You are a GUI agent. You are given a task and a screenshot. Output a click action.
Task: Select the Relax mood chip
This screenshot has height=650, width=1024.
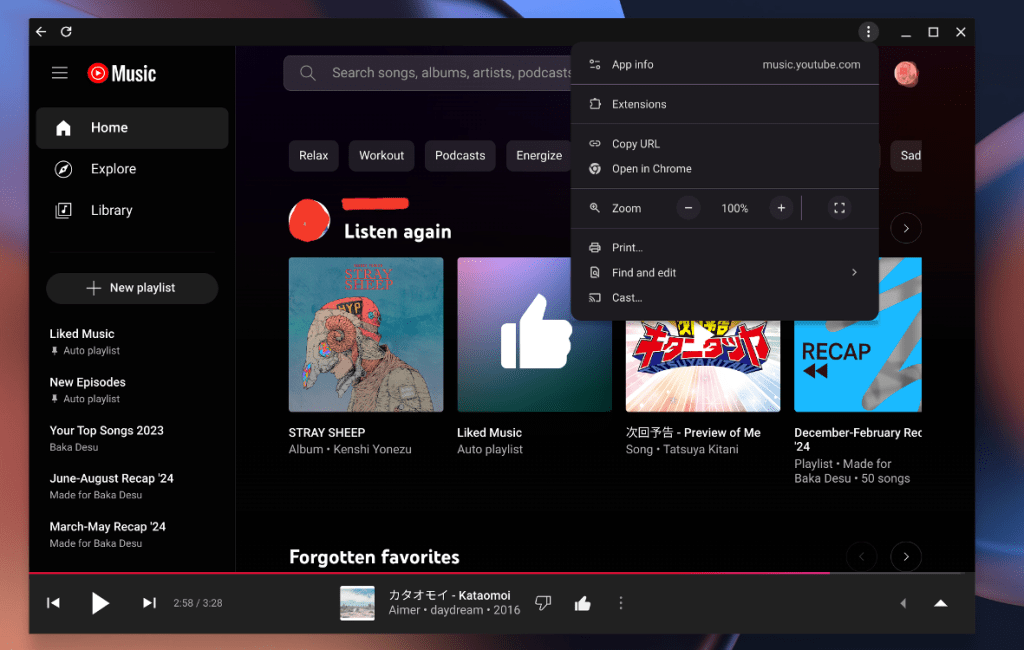(313, 155)
